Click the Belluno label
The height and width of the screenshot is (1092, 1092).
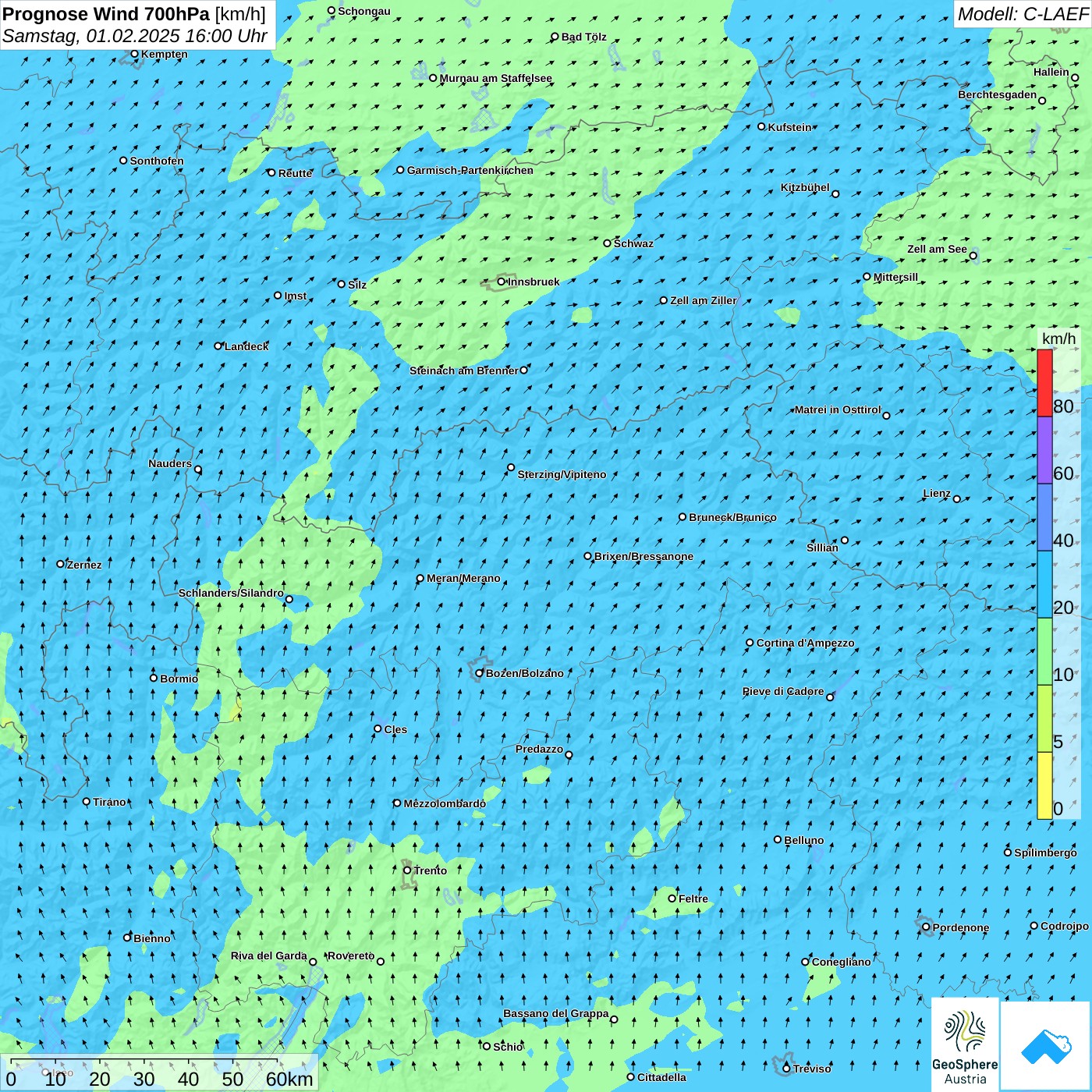click(x=803, y=840)
